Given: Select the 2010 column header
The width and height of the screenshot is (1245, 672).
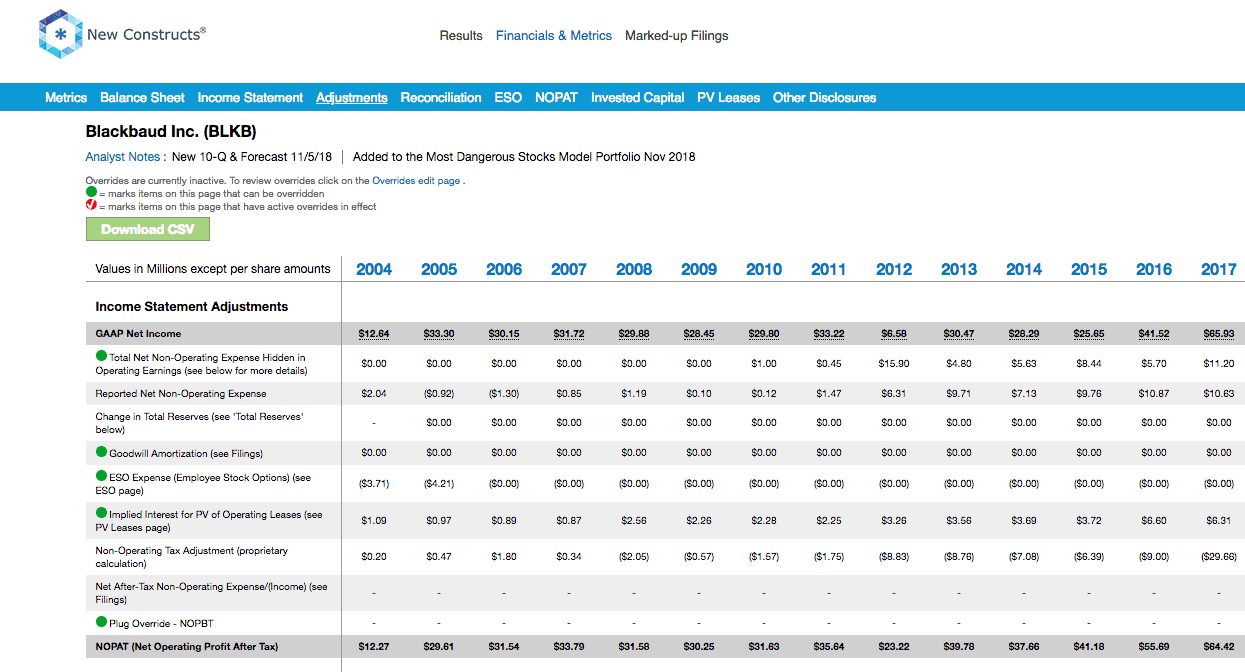Looking at the screenshot, I should [x=764, y=269].
